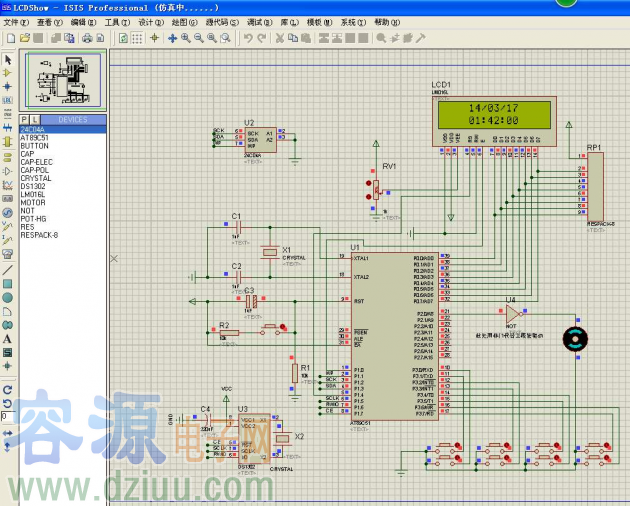Click the rotate clockwise icon
Viewport: 630px width, 506px height.
(x=7, y=389)
